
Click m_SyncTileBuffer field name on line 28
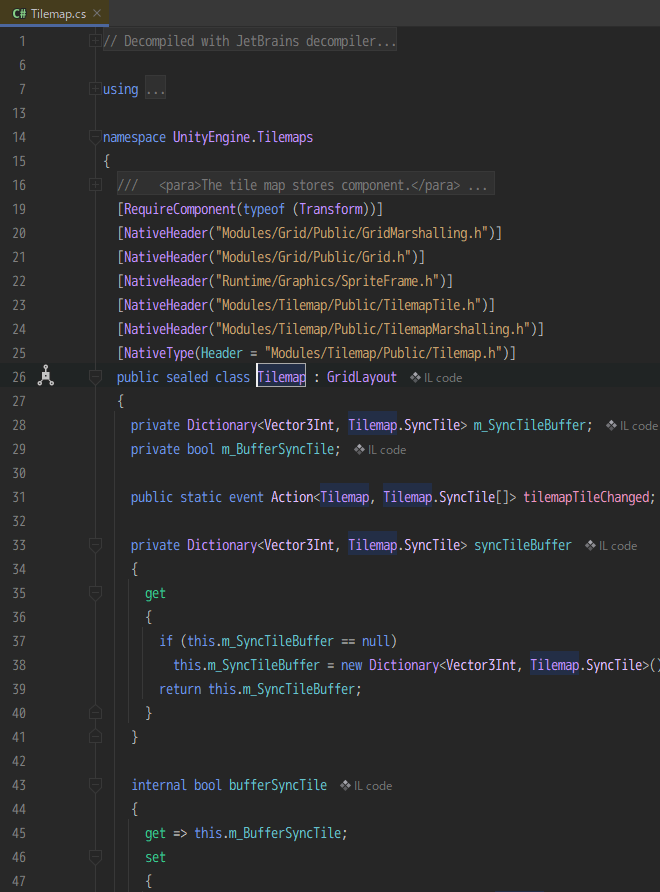(x=530, y=425)
